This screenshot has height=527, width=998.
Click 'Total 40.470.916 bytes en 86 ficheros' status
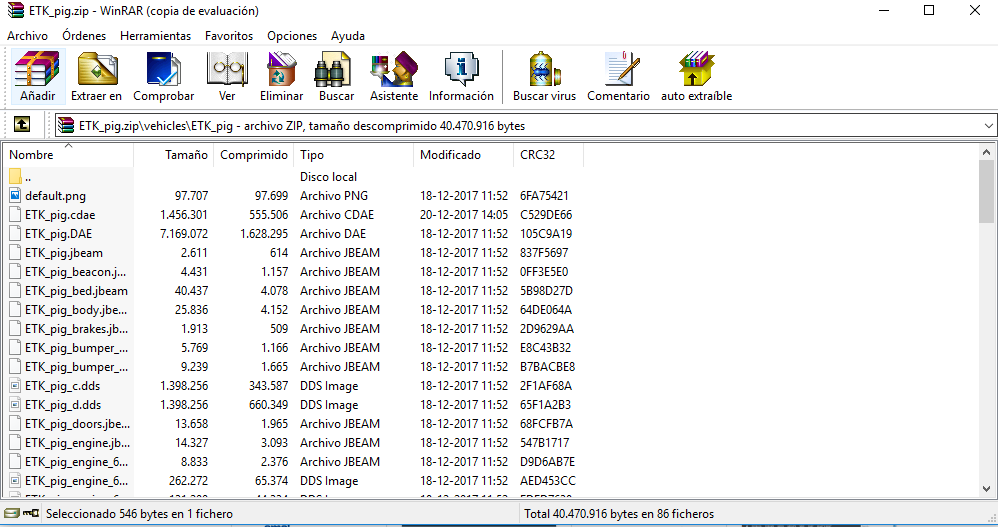click(x=619, y=514)
